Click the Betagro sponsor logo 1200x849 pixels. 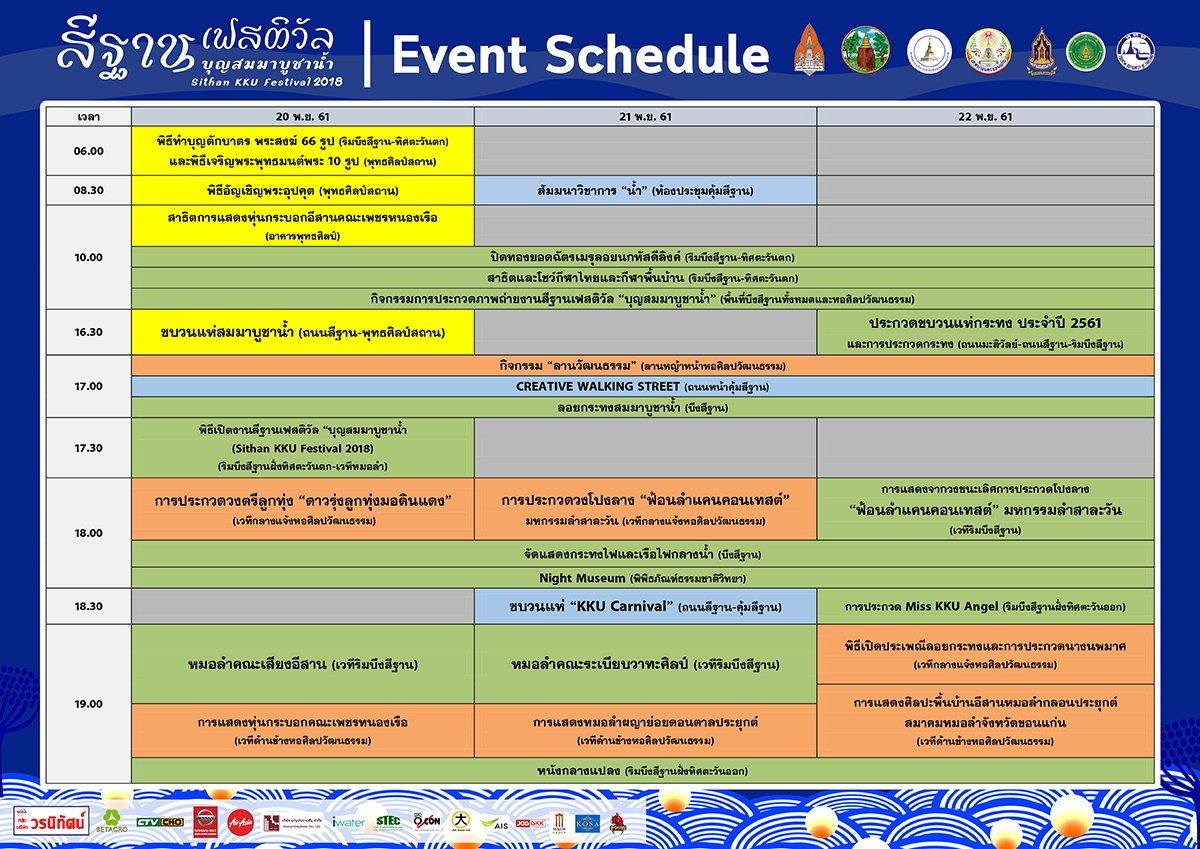tap(112, 821)
